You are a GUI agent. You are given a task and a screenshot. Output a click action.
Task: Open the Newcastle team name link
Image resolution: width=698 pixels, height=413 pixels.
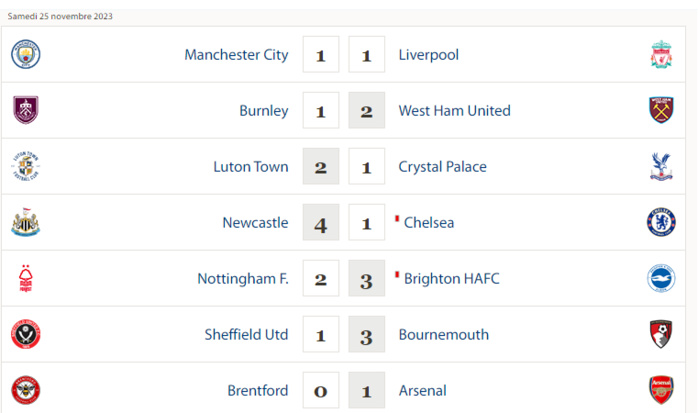coord(255,223)
